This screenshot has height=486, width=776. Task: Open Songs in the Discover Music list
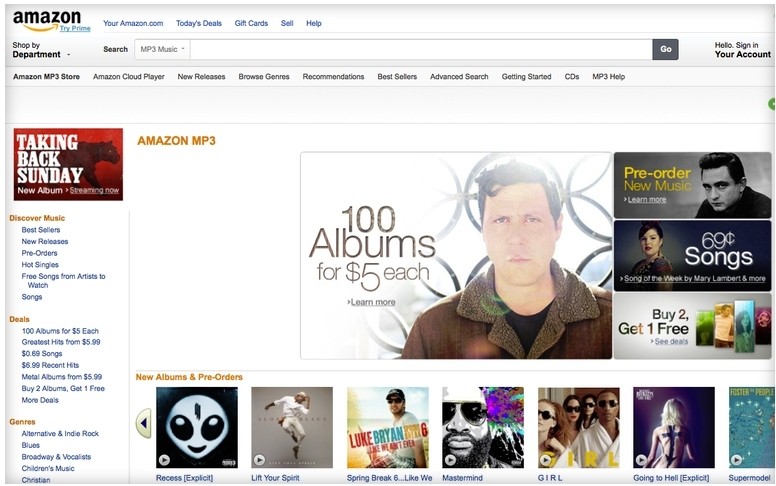[x=32, y=297]
